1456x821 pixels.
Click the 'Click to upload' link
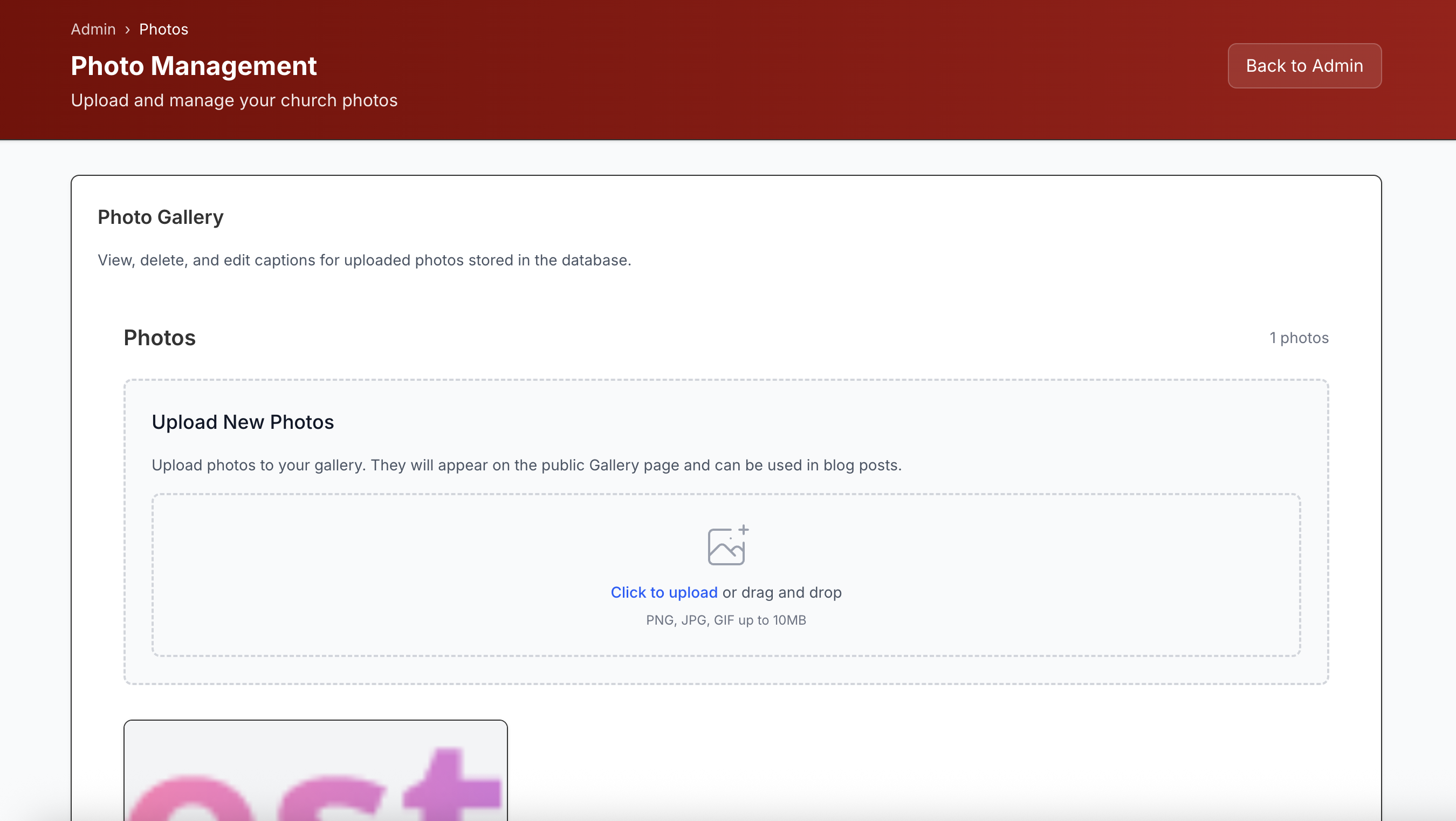(x=664, y=592)
